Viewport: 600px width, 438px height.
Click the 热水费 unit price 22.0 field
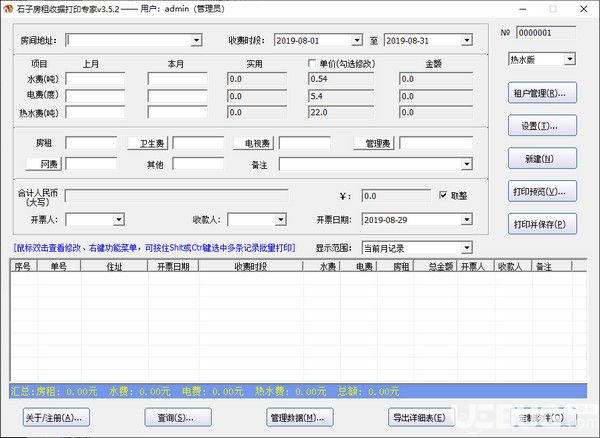point(341,112)
